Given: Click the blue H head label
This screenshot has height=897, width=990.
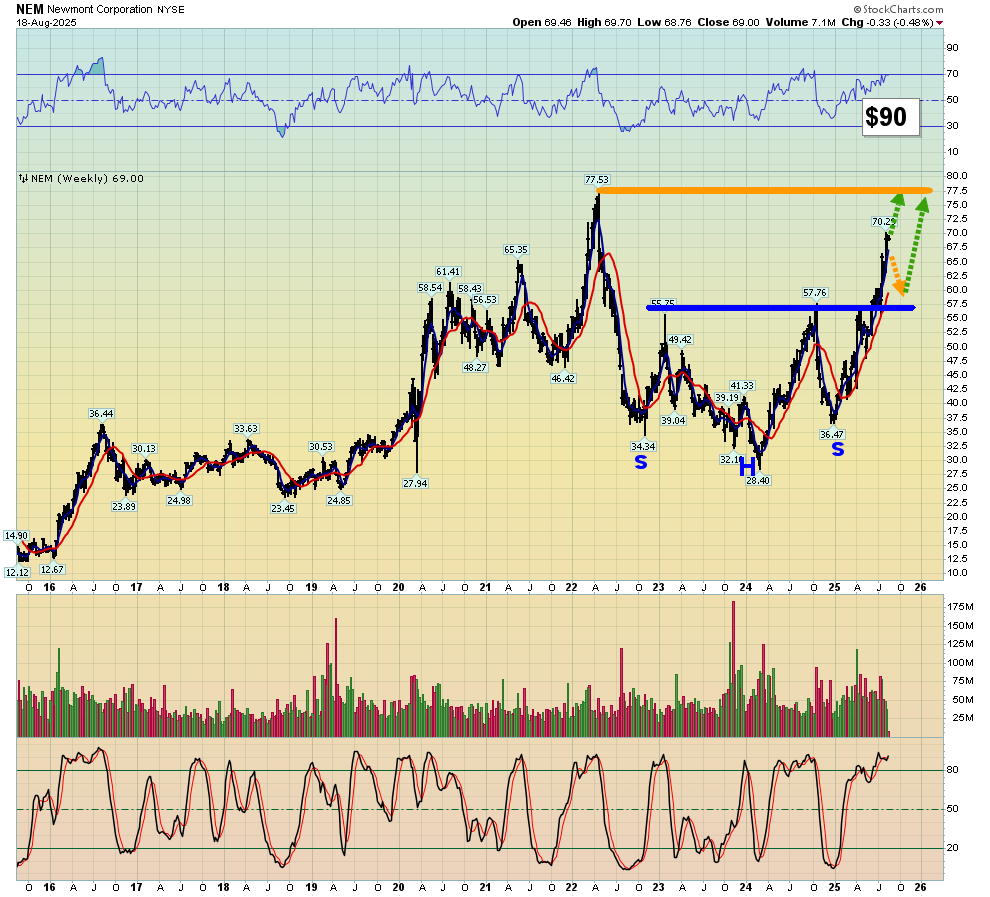Looking at the screenshot, I should tap(747, 466).
